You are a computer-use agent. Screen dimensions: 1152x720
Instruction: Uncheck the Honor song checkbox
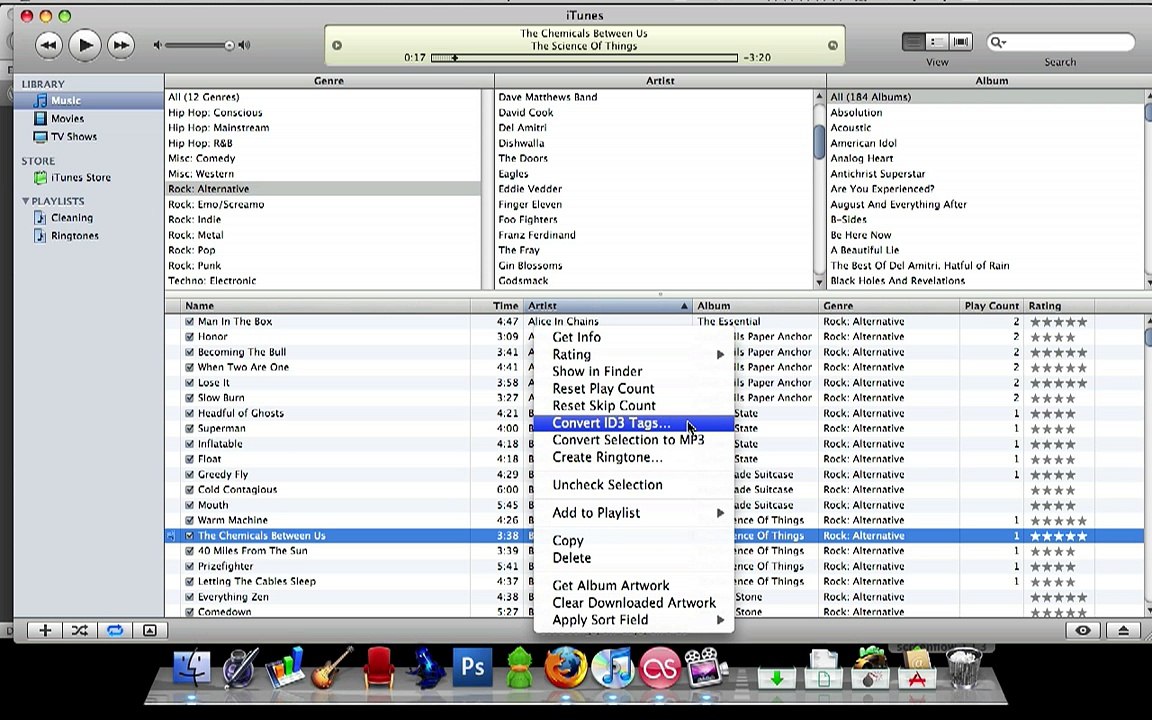pyautogui.click(x=190, y=336)
